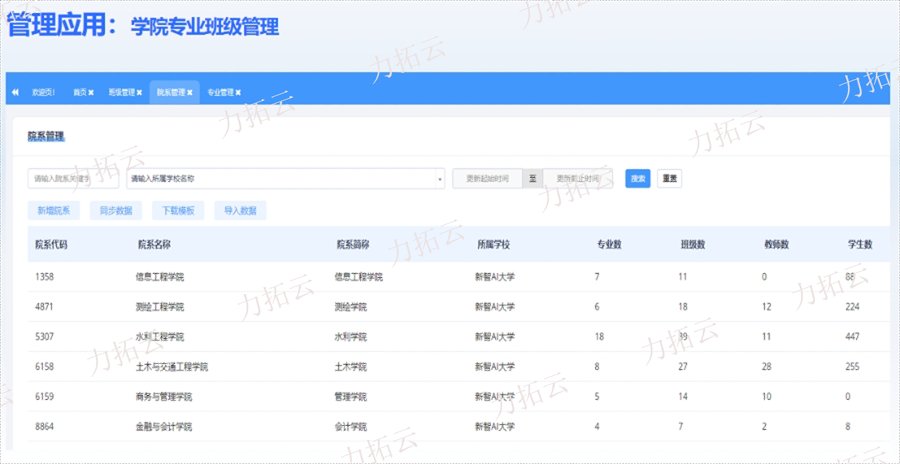Viewport: 900px width, 464px height.
Task: Pick the update end time field
Action: point(577,179)
